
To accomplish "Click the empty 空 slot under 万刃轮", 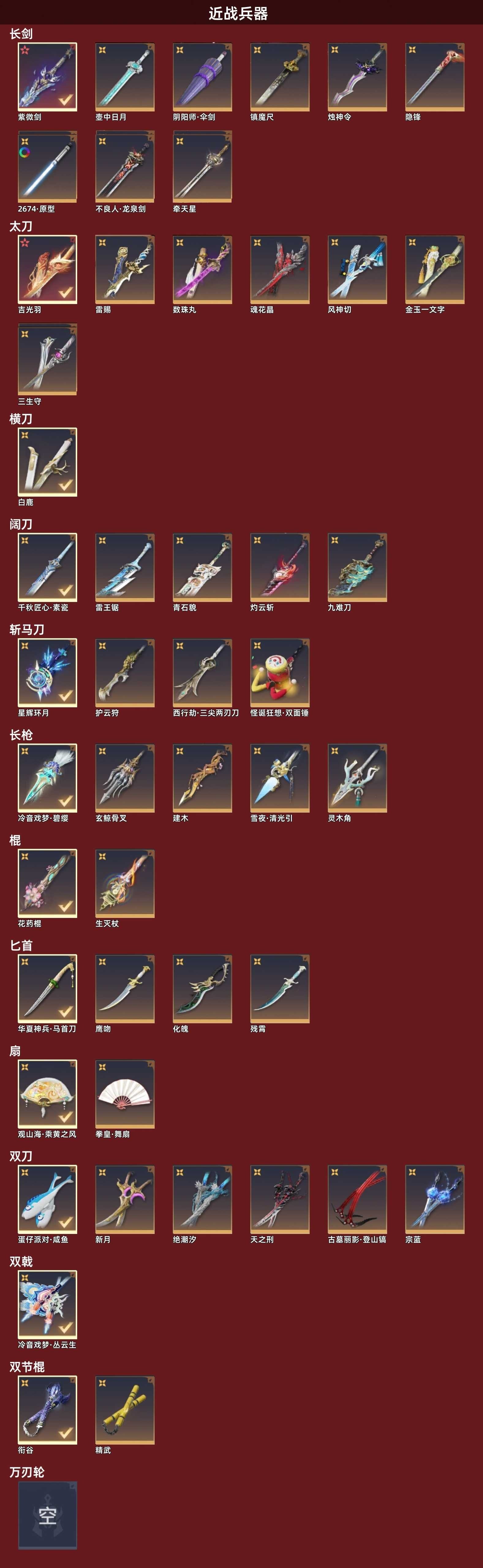I will (47, 1515).
